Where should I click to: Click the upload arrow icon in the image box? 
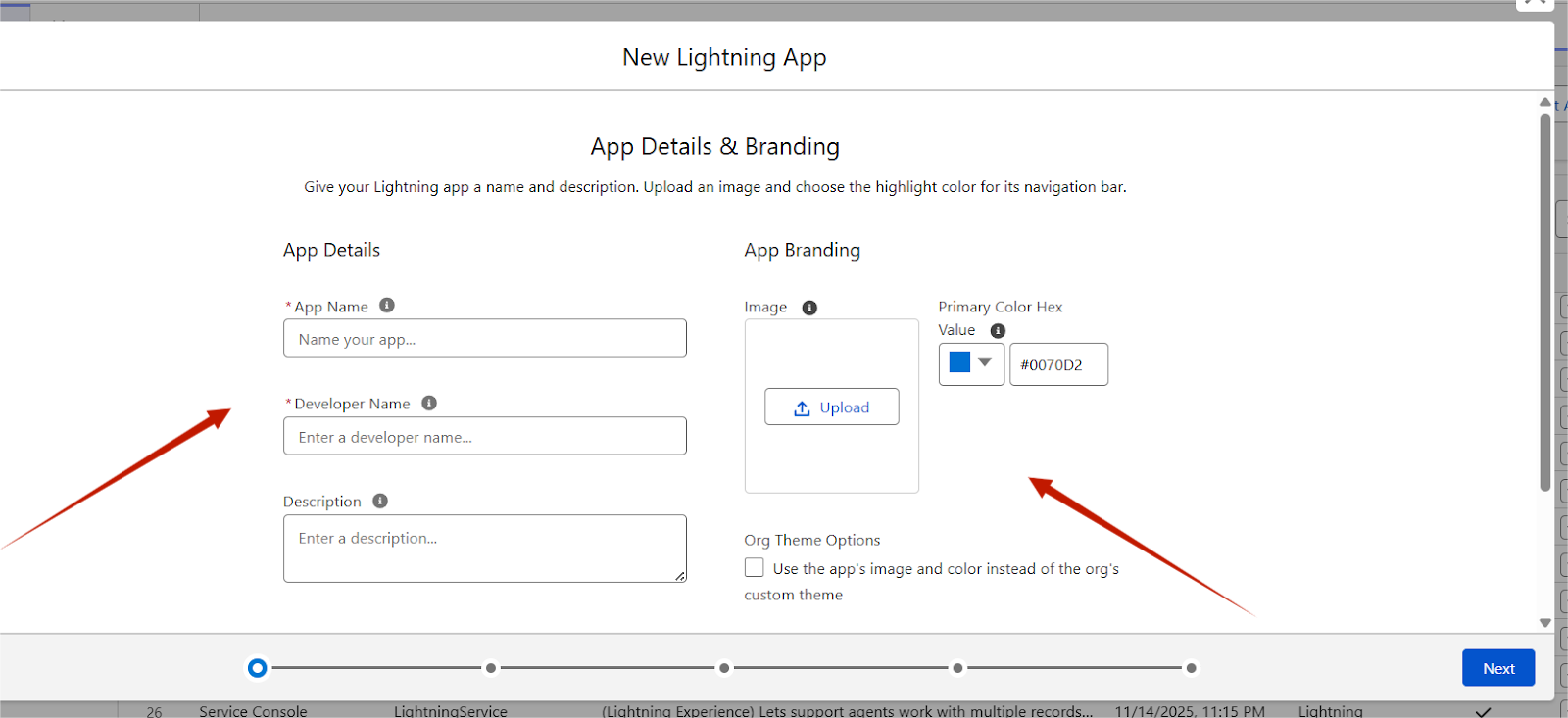coord(802,408)
